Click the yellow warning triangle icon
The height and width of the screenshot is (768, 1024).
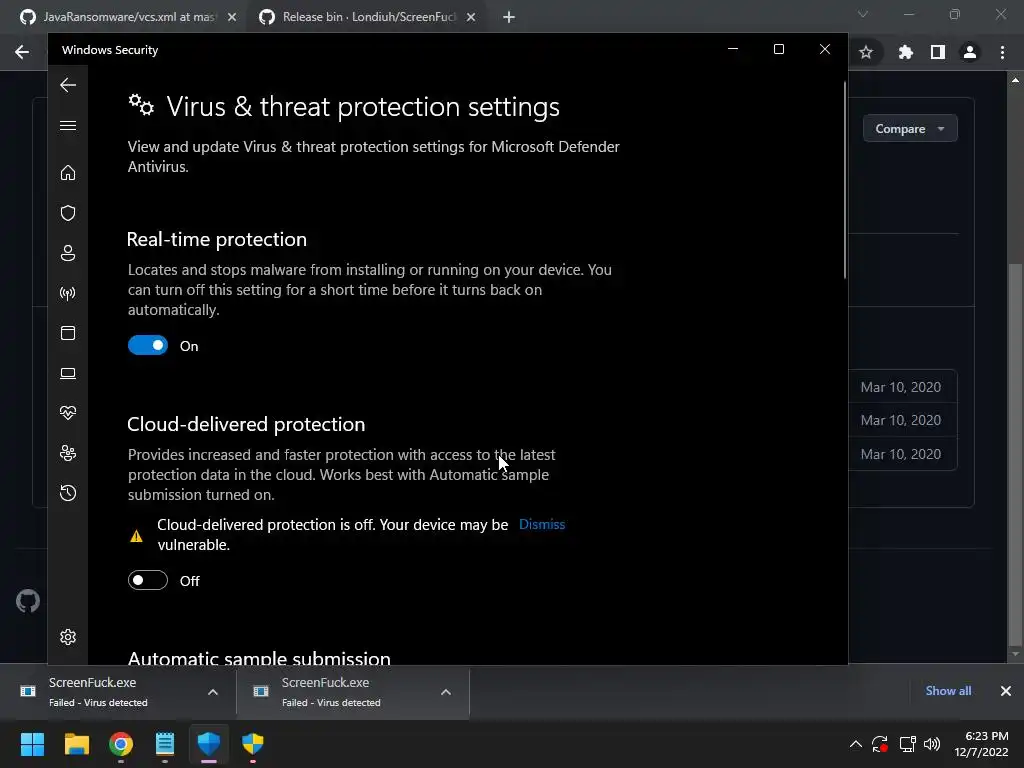coord(136,536)
